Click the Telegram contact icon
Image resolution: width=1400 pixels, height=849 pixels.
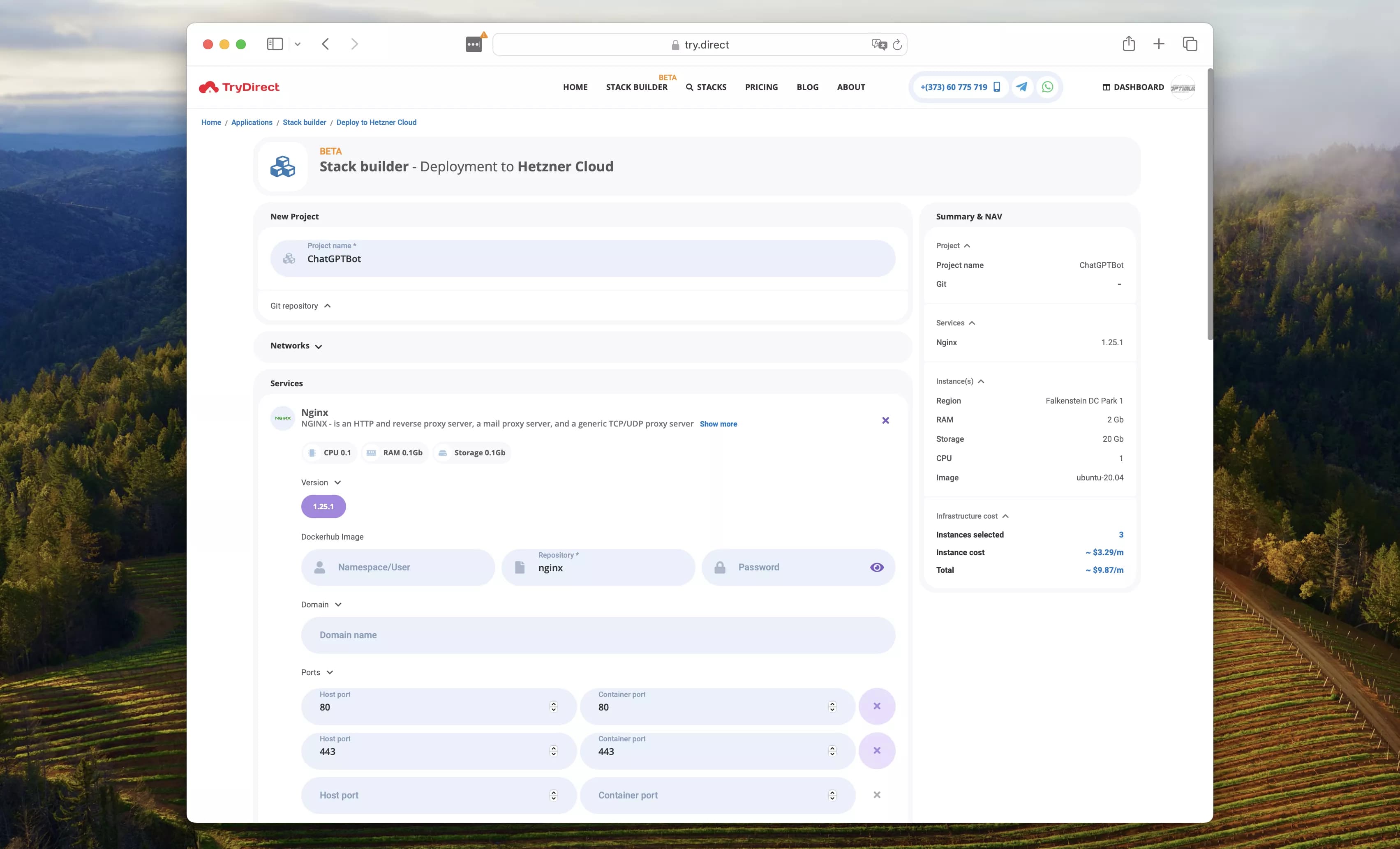1021,87
